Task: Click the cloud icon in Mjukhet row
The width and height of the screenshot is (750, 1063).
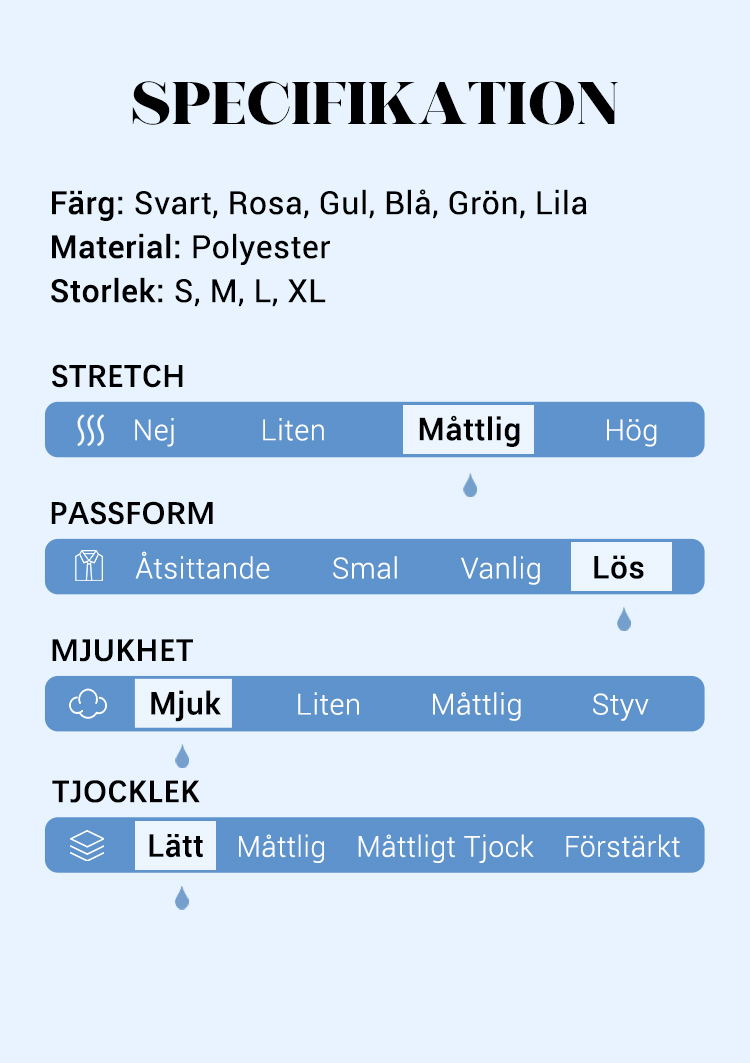Action: tap(88, 705)
